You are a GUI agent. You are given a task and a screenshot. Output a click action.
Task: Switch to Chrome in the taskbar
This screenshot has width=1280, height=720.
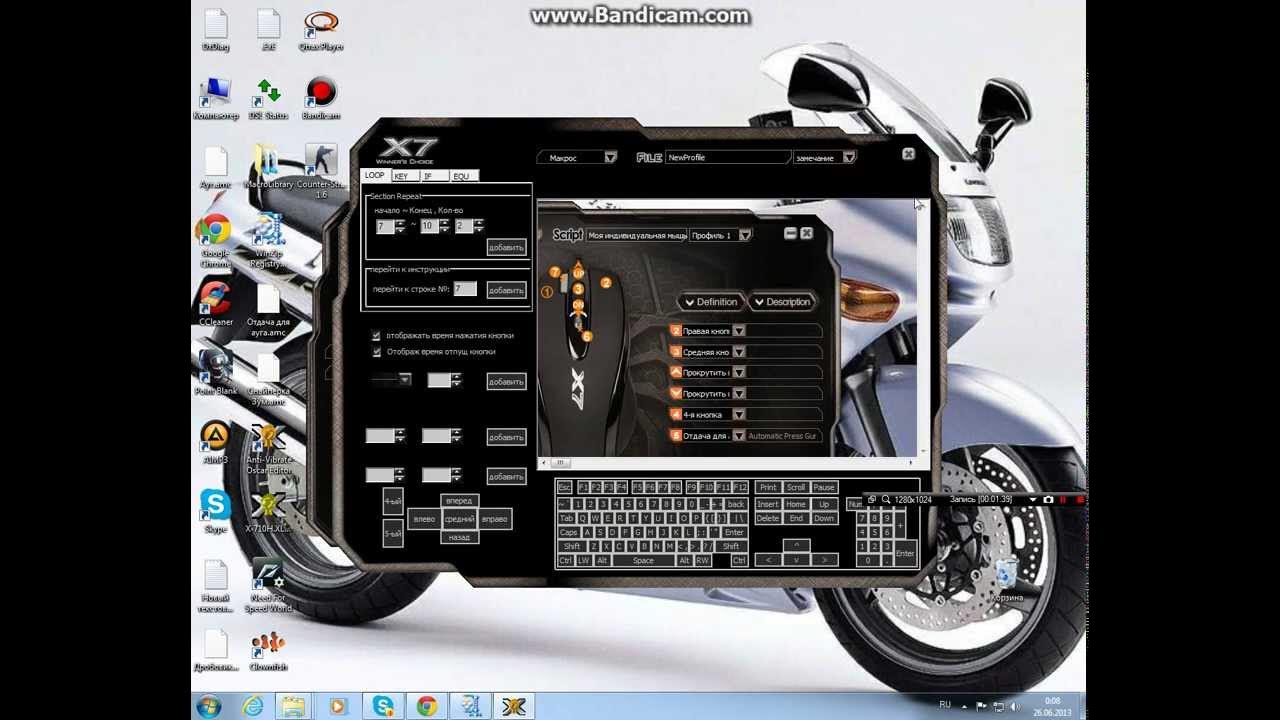(x=427, y=706)
